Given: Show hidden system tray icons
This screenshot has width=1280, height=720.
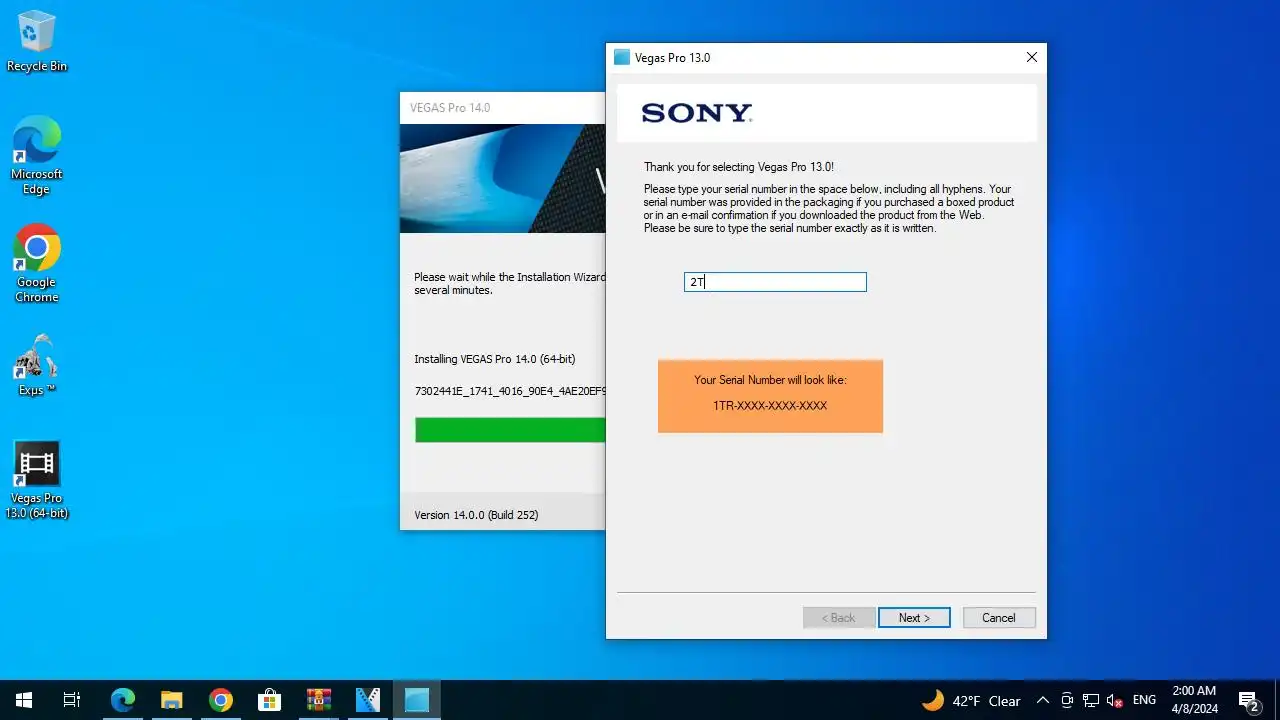Looking at the screenshot, I should coord(1042,701).
